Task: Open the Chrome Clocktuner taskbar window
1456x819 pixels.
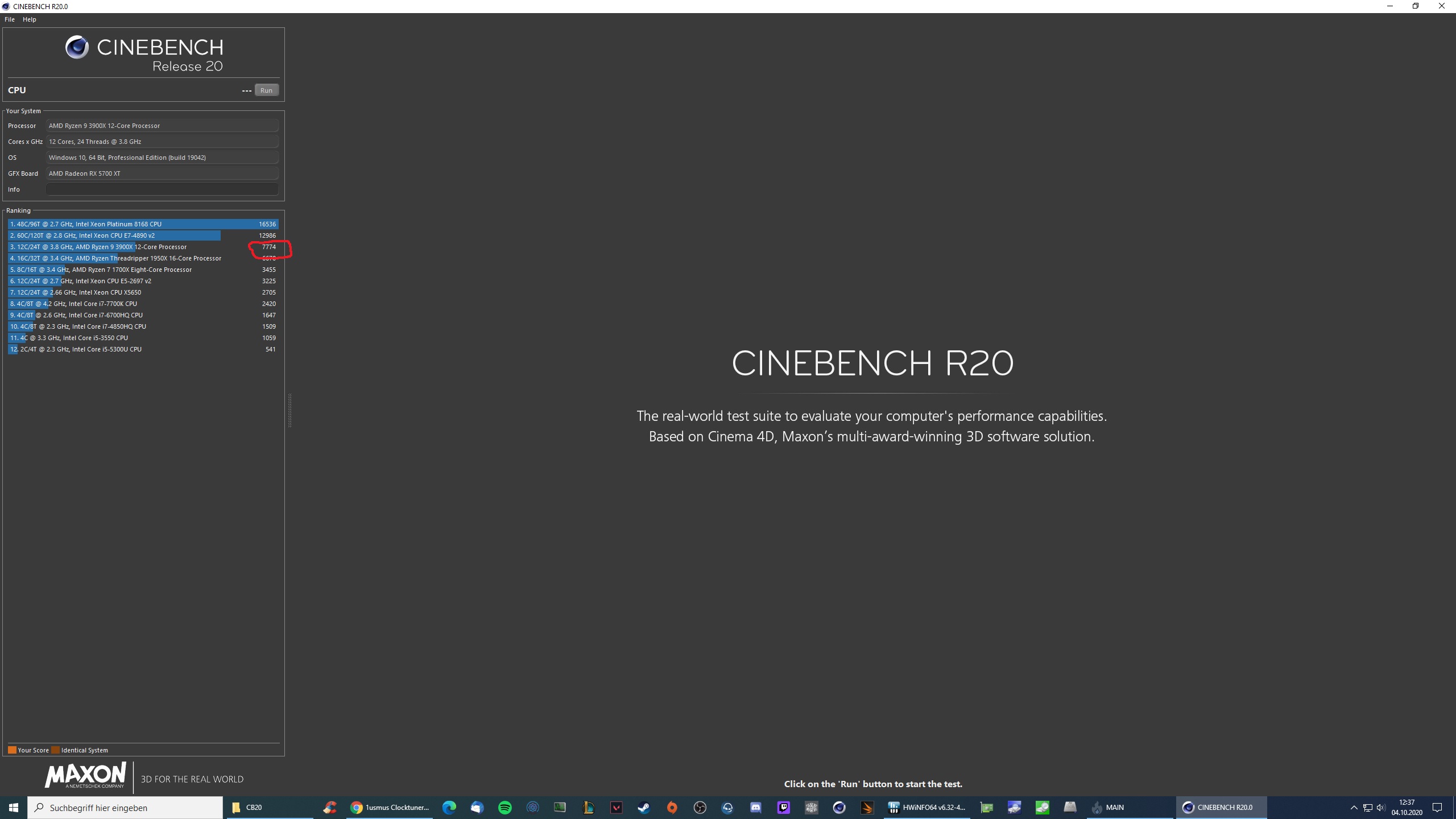Action: (390, 808)
